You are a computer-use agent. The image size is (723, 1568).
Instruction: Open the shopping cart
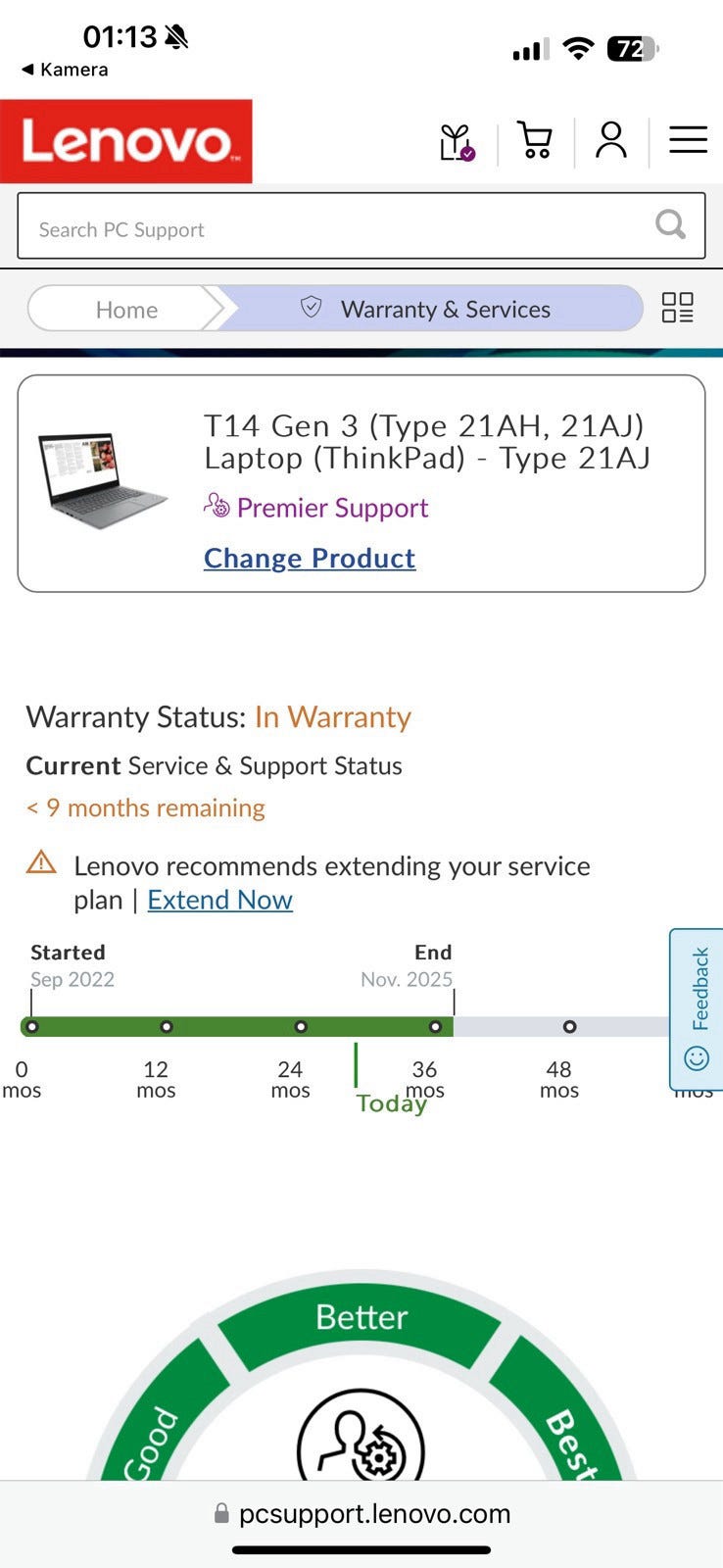(535, 141)
